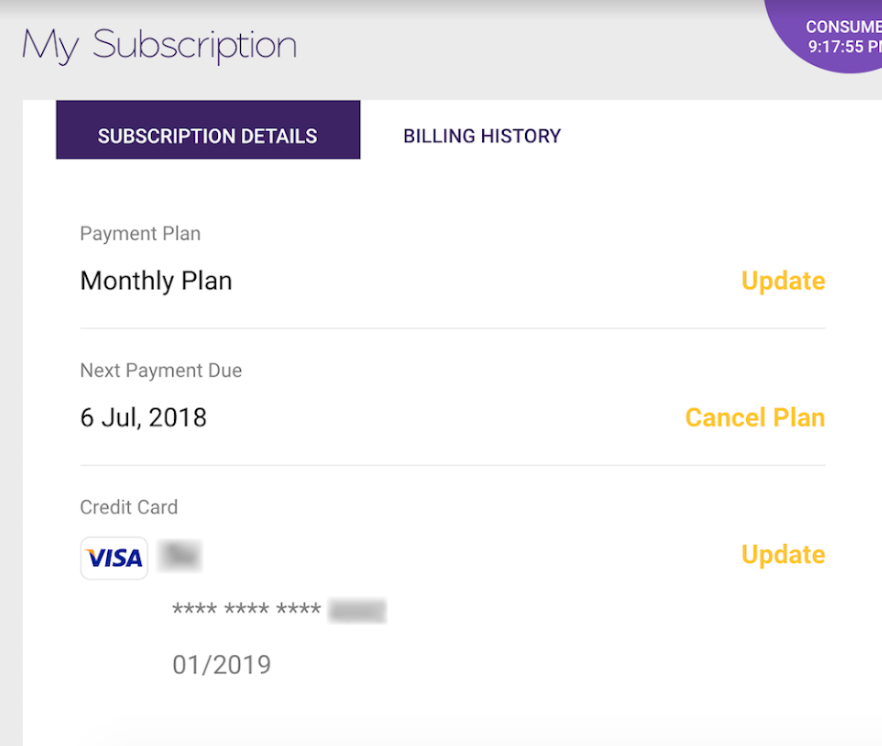Update the saved credit card
The height and width of the screenshot is (746, 882).
tap(783, 555)
